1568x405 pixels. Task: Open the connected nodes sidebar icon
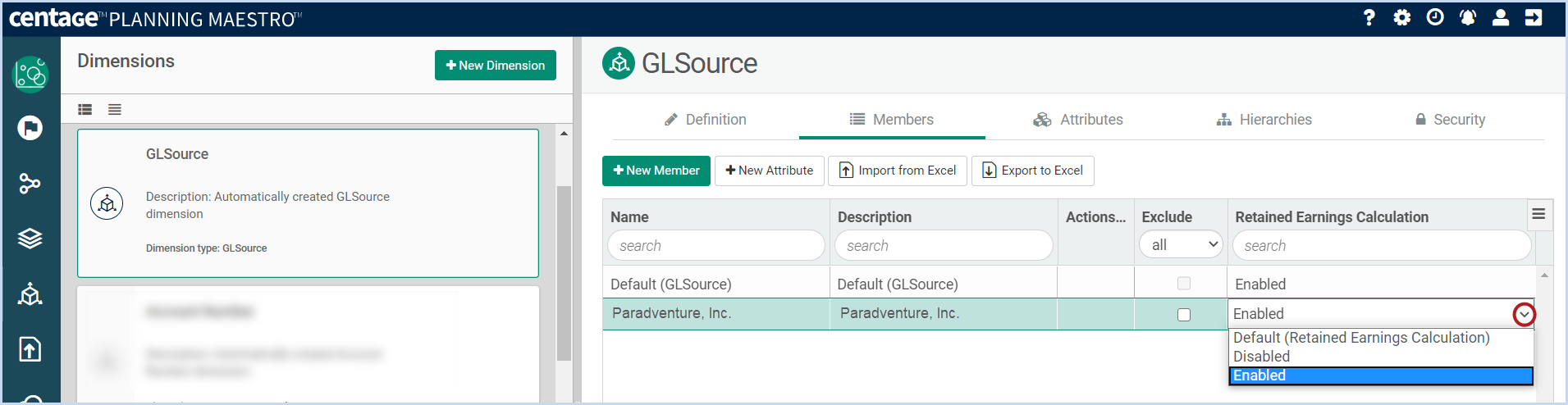[30, 183]
